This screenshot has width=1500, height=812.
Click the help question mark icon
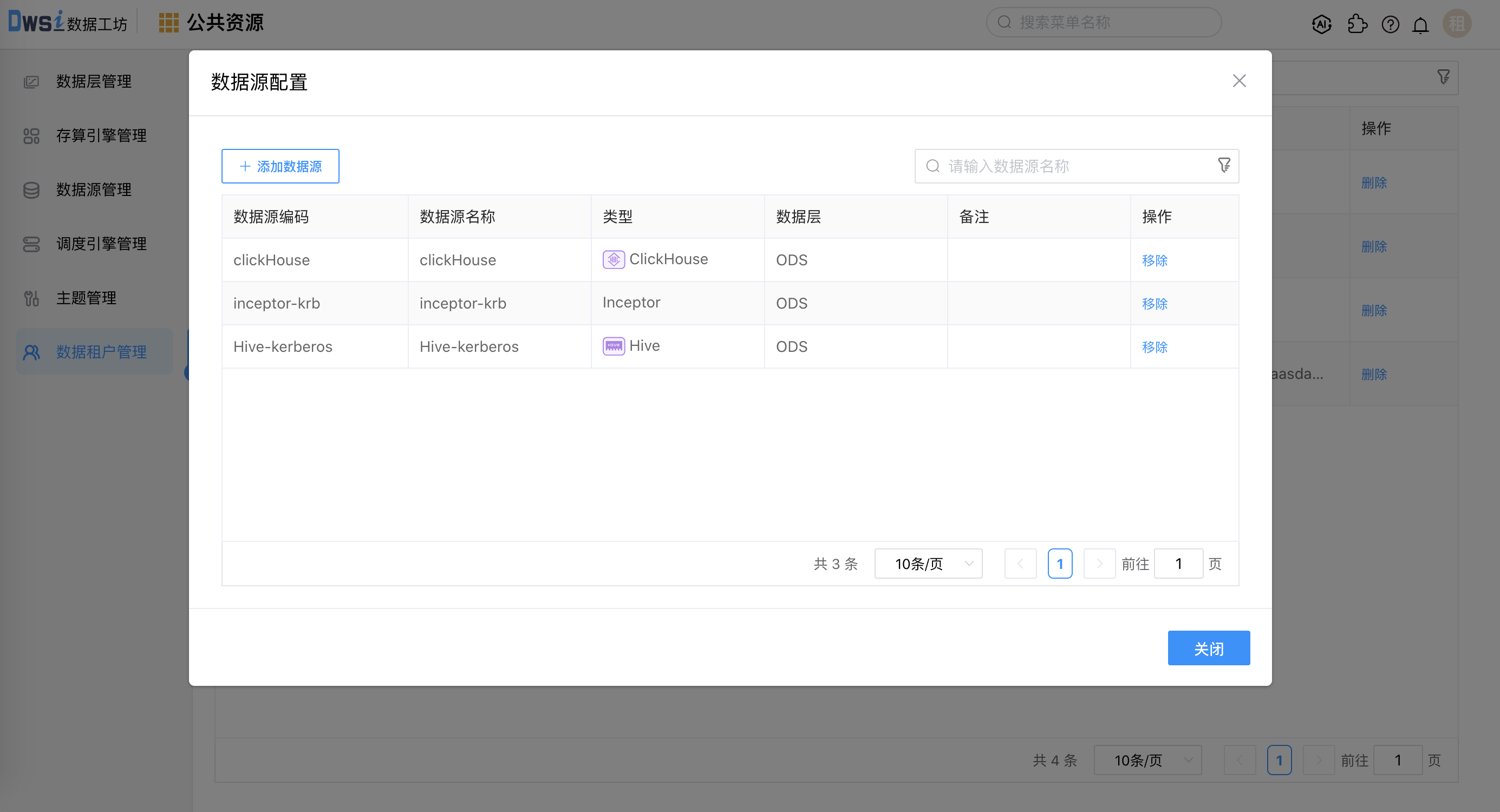tap(1391, 24)
